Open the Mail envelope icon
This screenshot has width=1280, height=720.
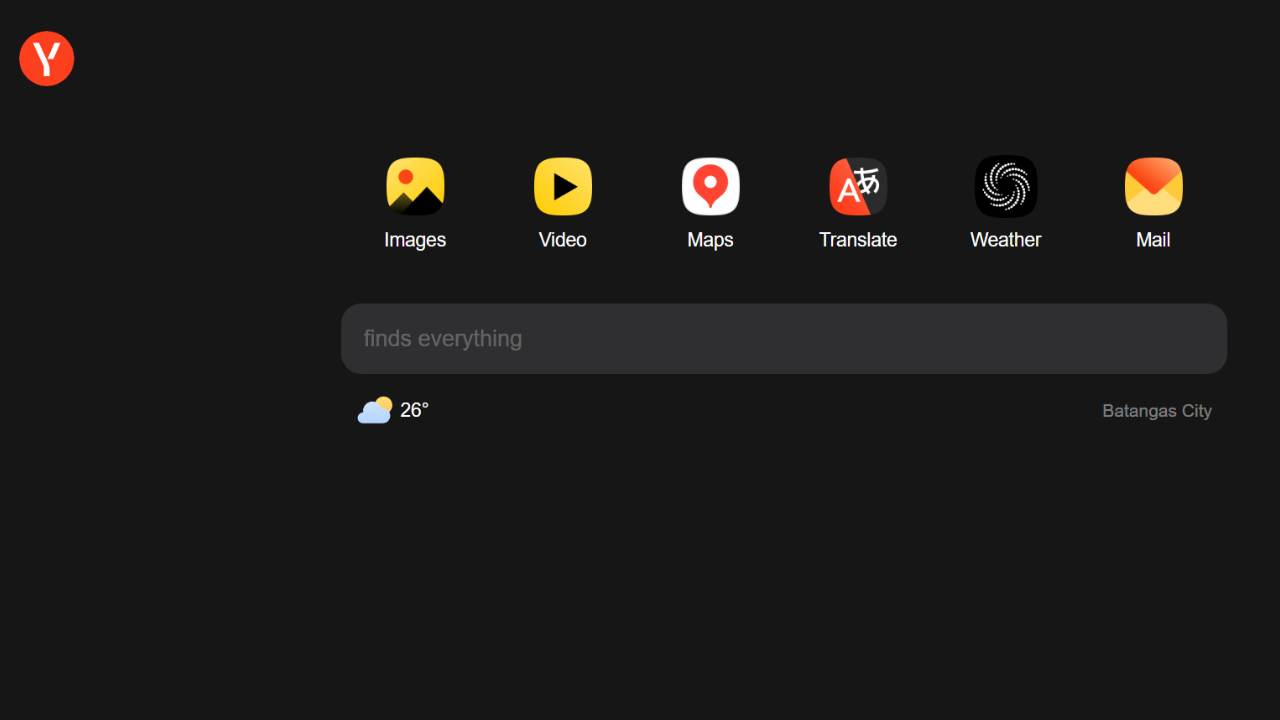click(1154, 186)
